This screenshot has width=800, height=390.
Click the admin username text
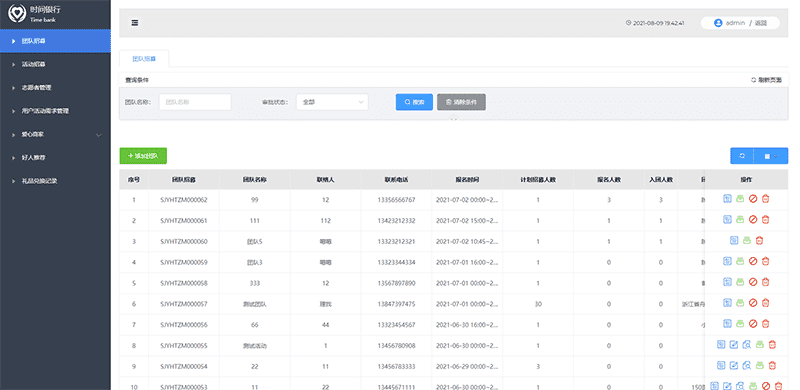[x=735, y=23]
